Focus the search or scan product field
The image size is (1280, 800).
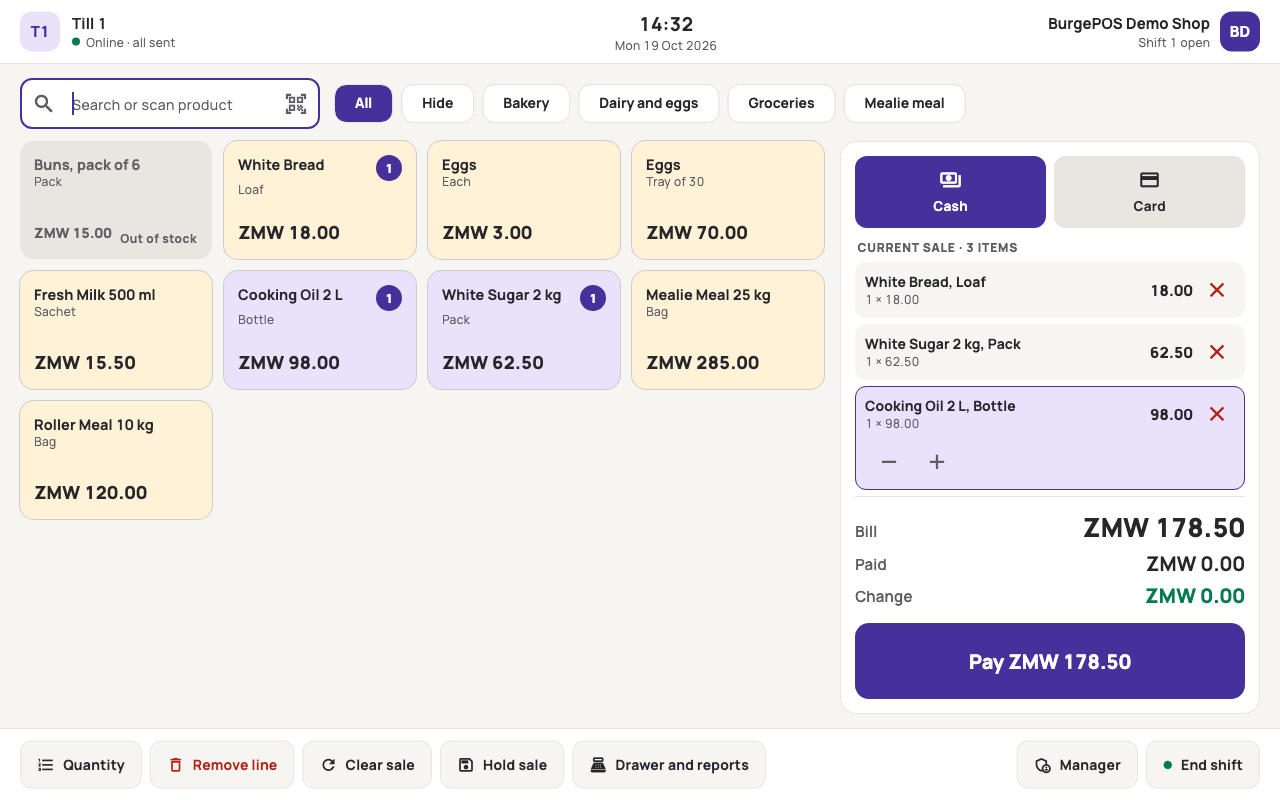click(170, 104)
